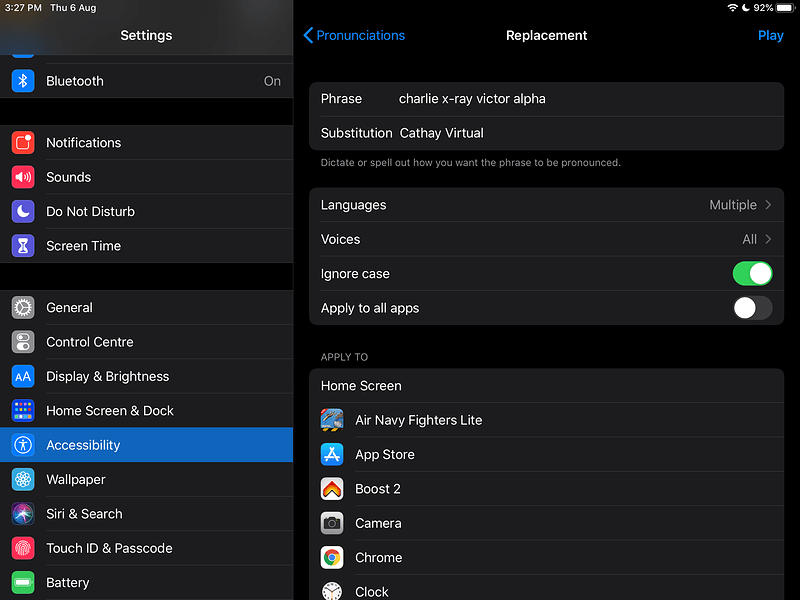800x600 pixels.
Task: Open Touch ID & Passcode settings
Action: pos(146,548)
